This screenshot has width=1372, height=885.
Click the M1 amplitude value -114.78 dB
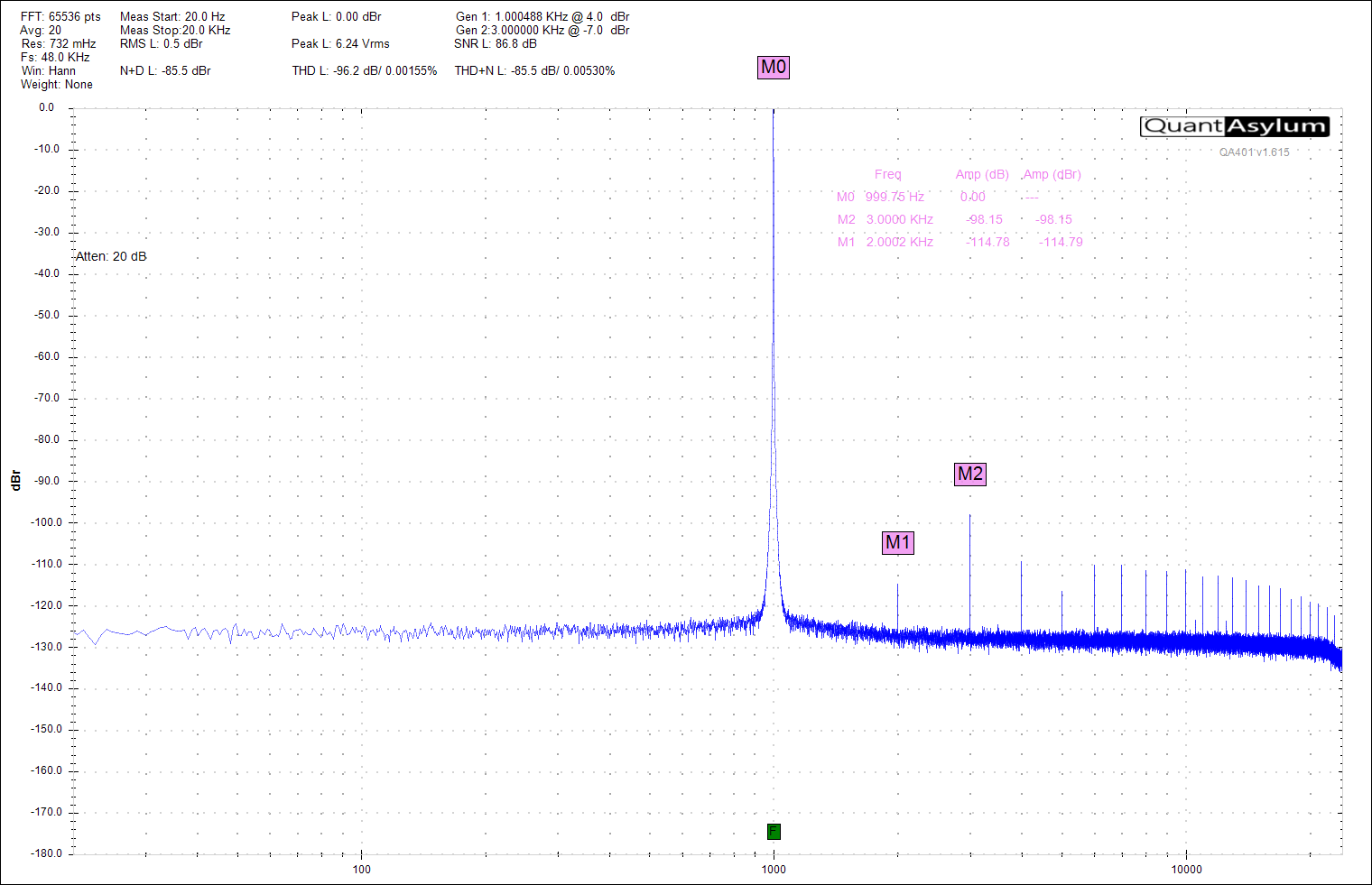coord(987,242)
